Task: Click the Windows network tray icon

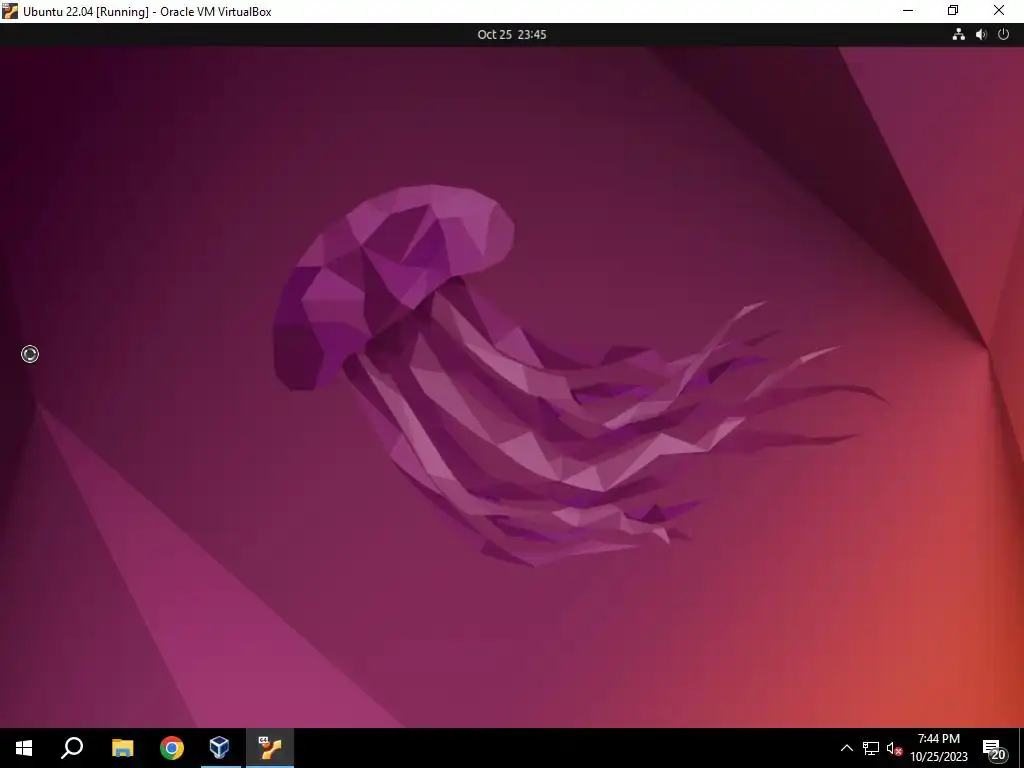Action: 871,748
